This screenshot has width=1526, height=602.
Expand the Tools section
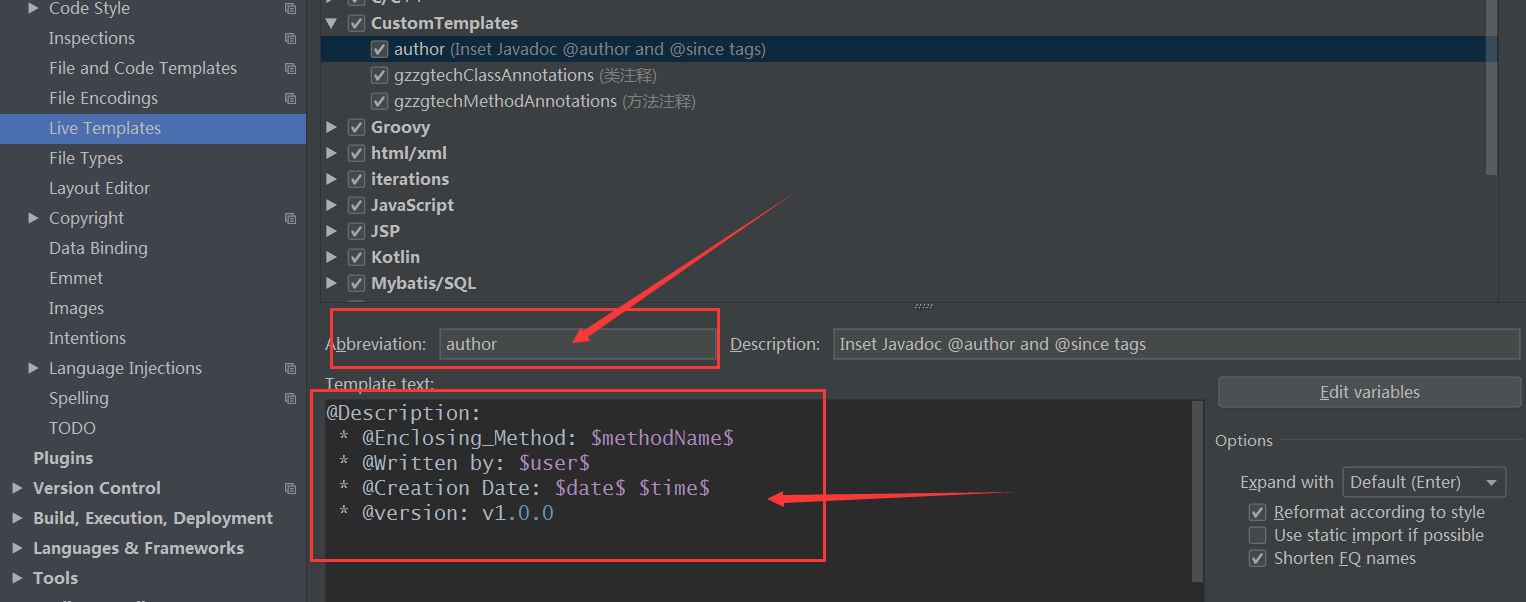pyautogui.click(x=17, y=578)
